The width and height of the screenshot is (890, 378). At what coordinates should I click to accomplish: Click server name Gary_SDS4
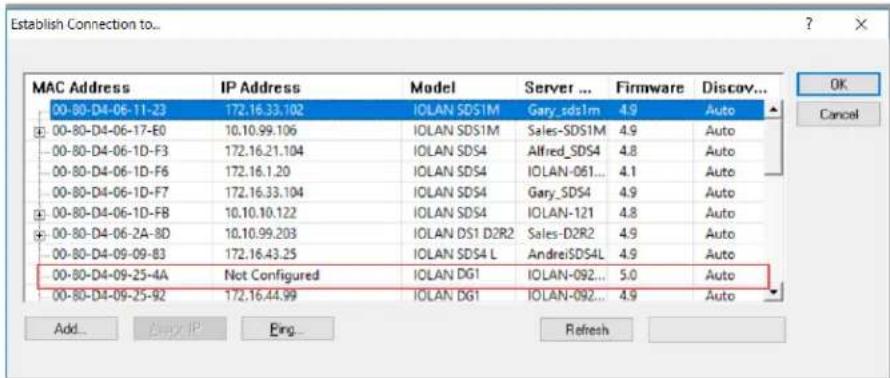[558, 192]
